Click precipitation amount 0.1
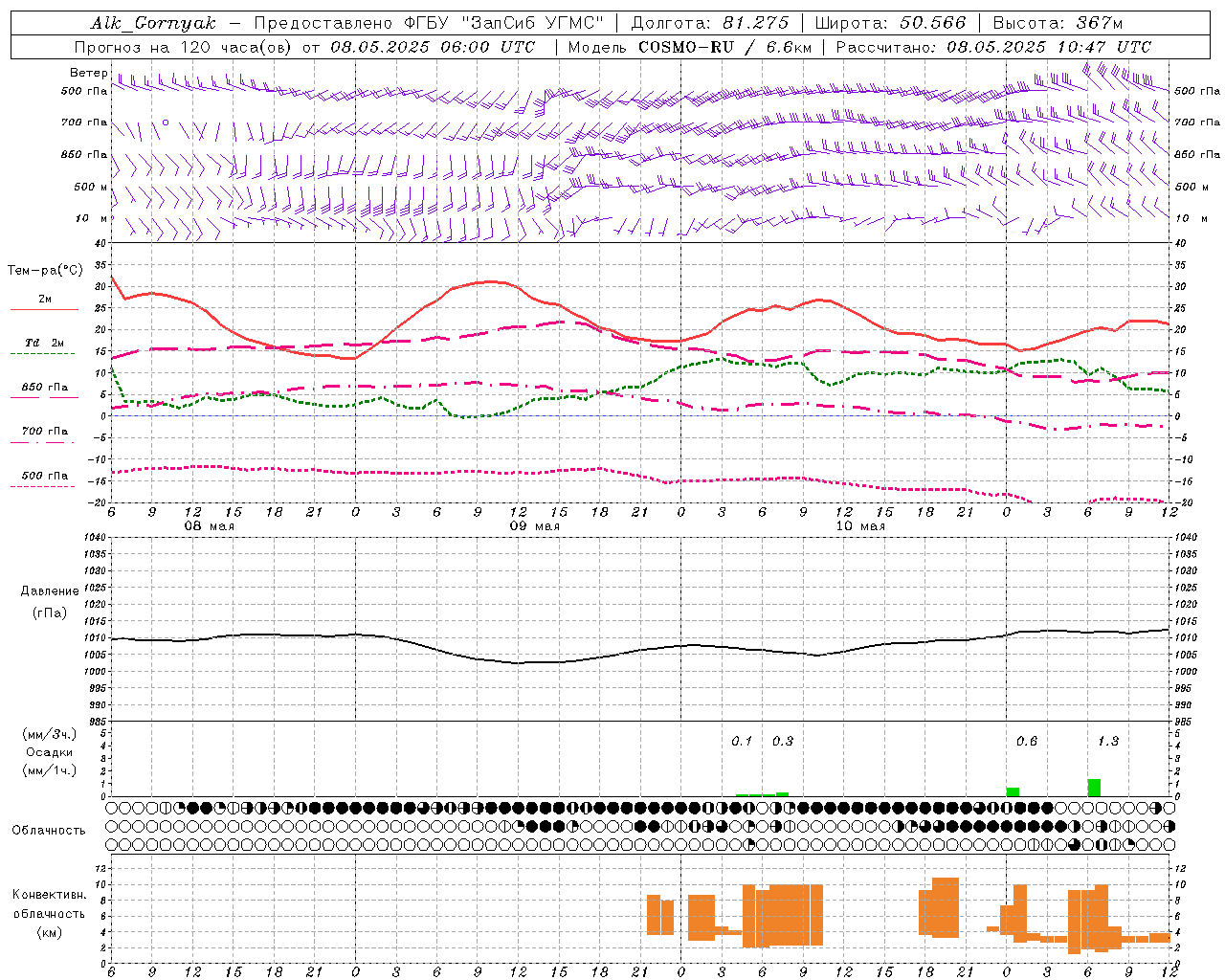This screenshot has height=980, width=1225. tap(742, 741)
